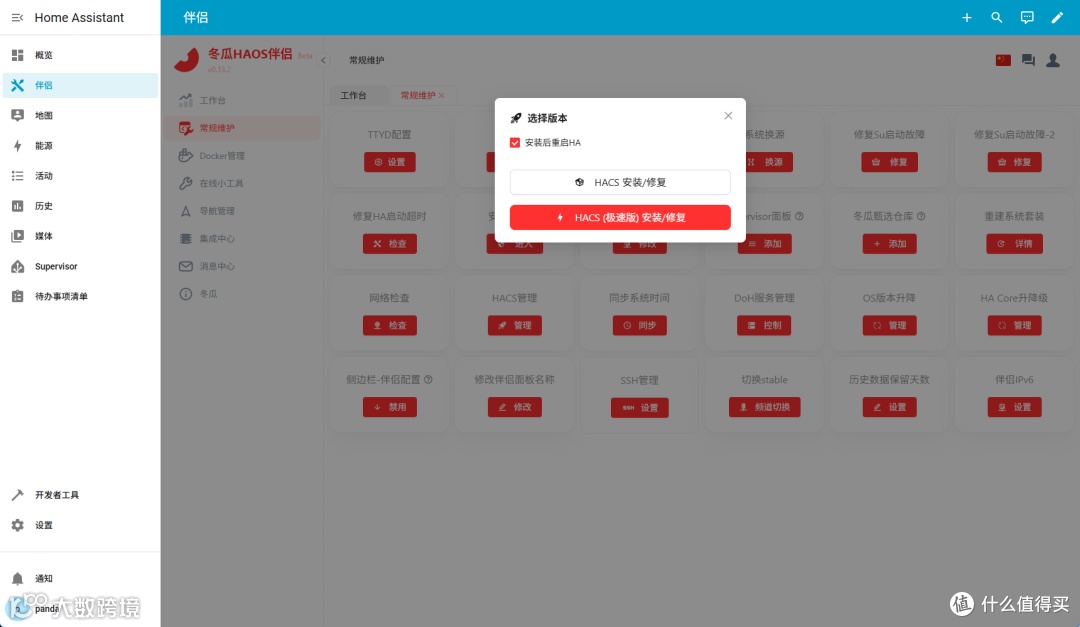1080x627 pixels.
Task: Open the 概览 overview sidebar item
Action: coord(80,55)
